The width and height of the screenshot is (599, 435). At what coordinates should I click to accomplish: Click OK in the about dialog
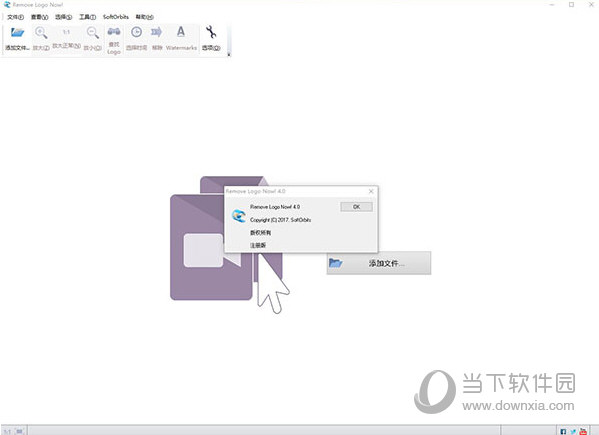click(x=356, y=207)
